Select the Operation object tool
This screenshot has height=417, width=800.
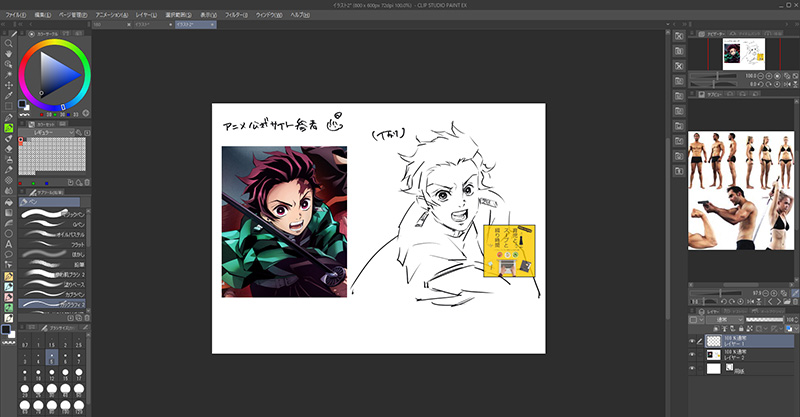click(x=9, y=65)
